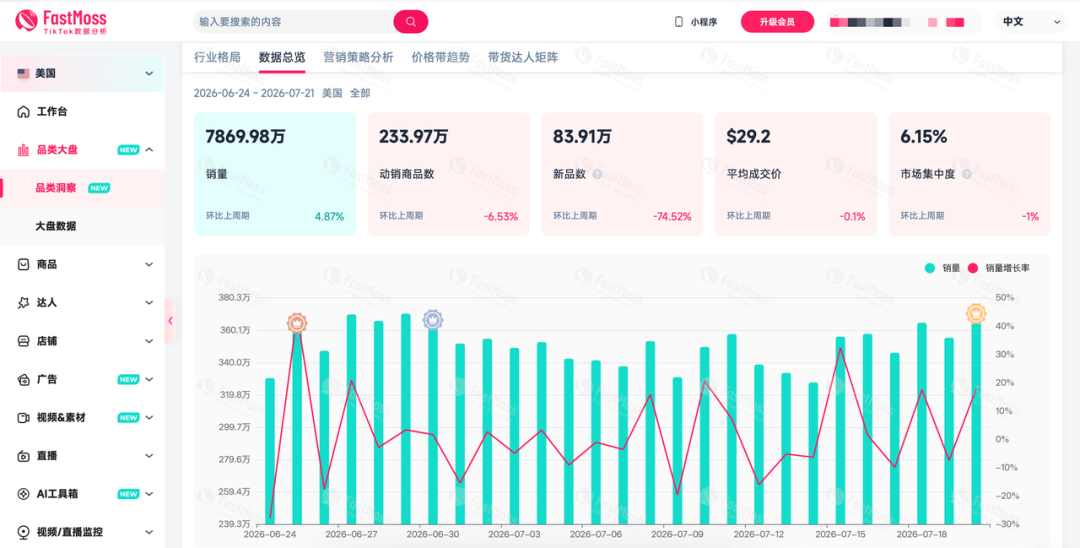Image resolution: width=1080 pixels, height=548 pixels.
Task: Click the 工作台 home icon
Action: tap(23, 112)
